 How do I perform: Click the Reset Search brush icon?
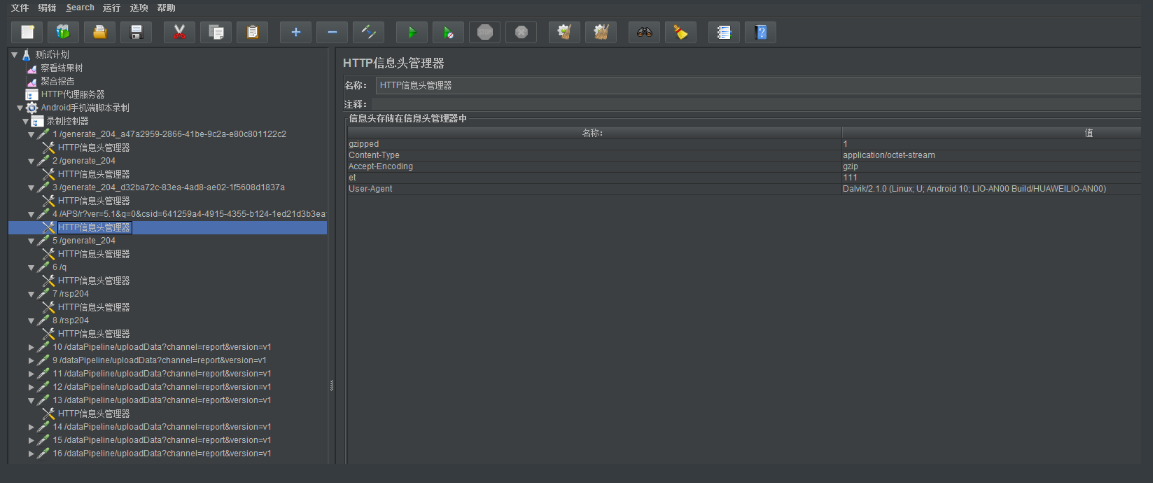pyautogui.click(x=681, y=32)
